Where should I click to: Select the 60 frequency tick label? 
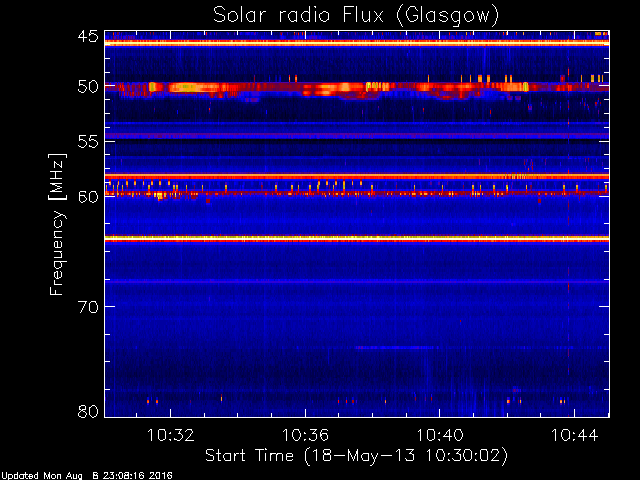tap(88, 197)
